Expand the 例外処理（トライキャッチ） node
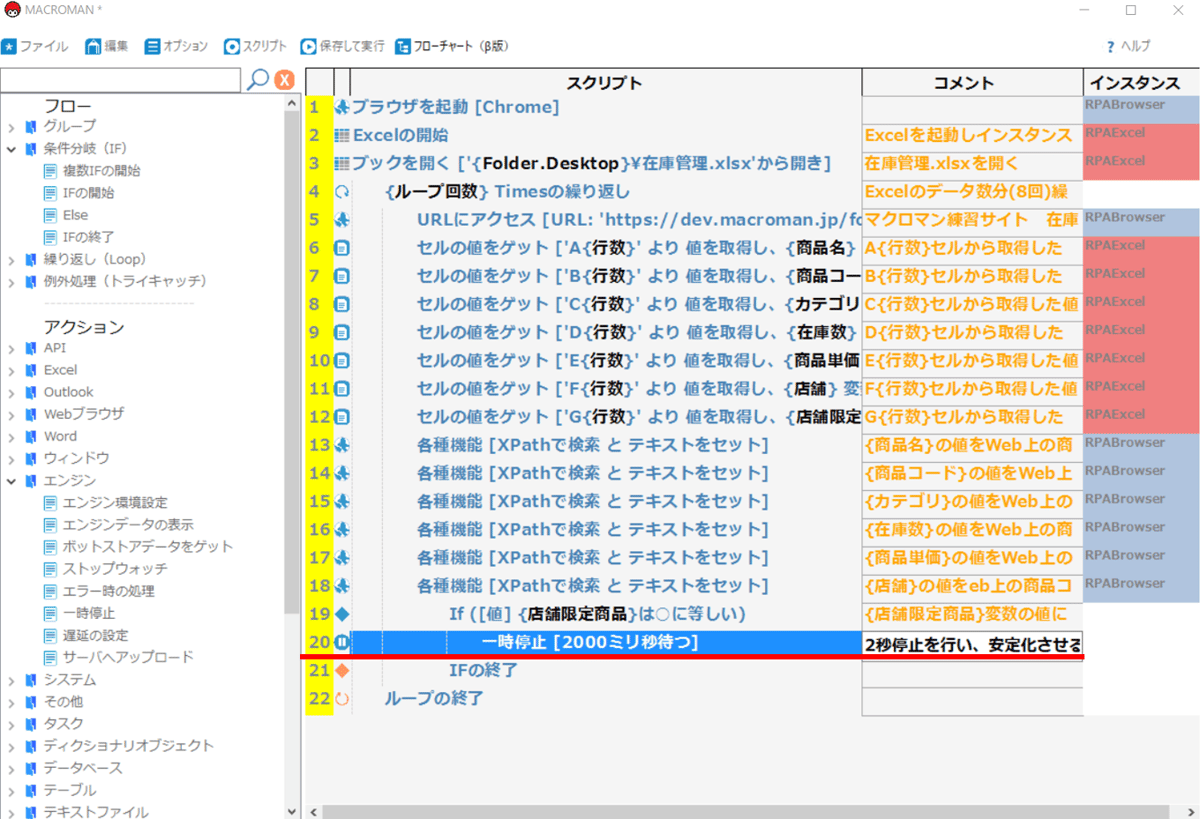This screenshot has width=1200, height=819. click(x=11, y=281)
